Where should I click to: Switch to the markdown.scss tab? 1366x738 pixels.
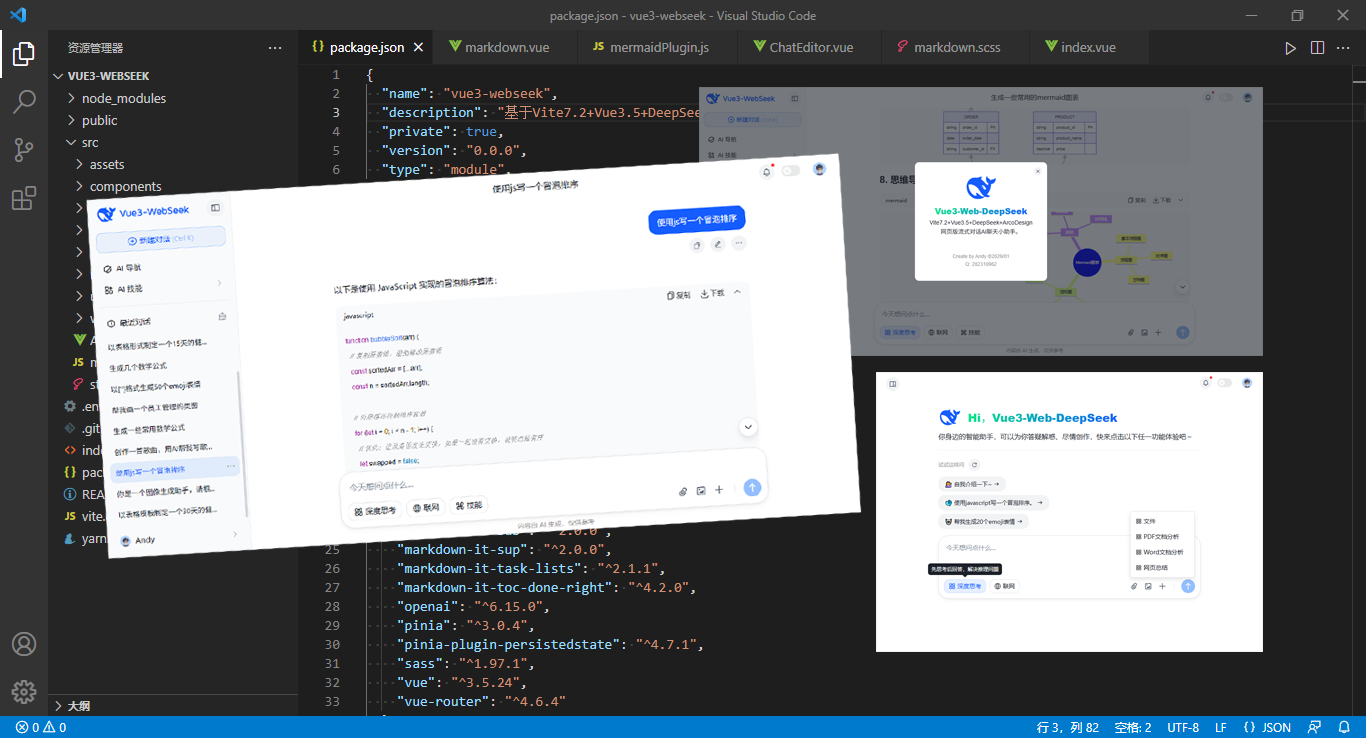[x=957, y=47]
